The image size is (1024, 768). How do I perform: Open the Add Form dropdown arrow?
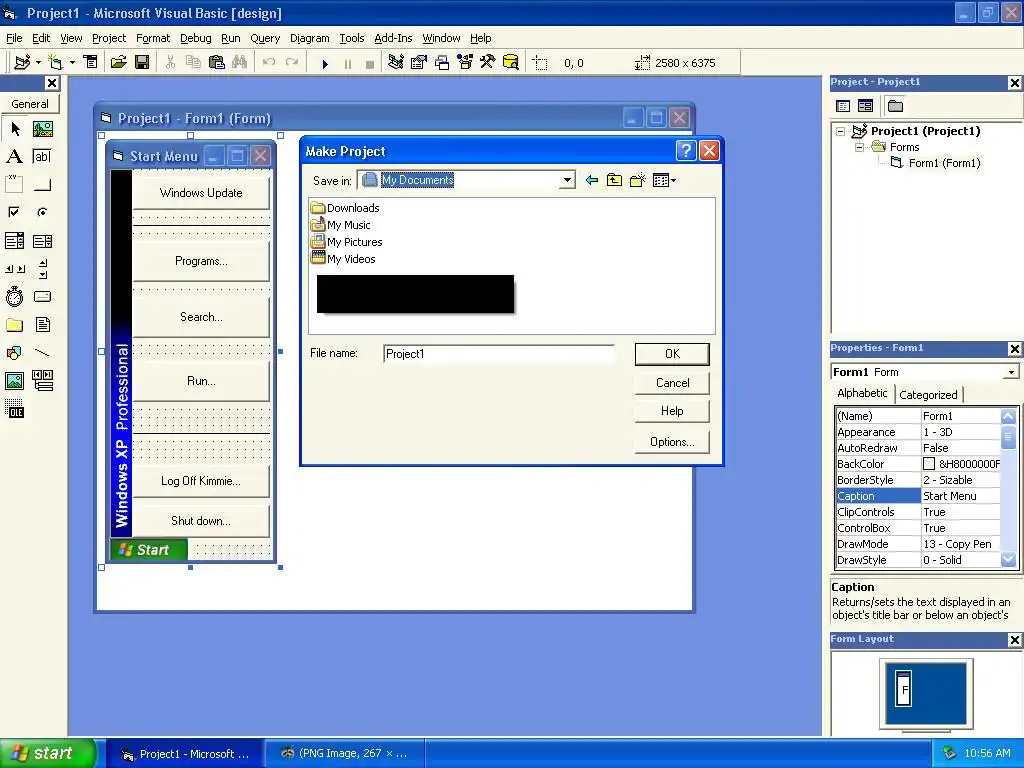click(72, 63)
